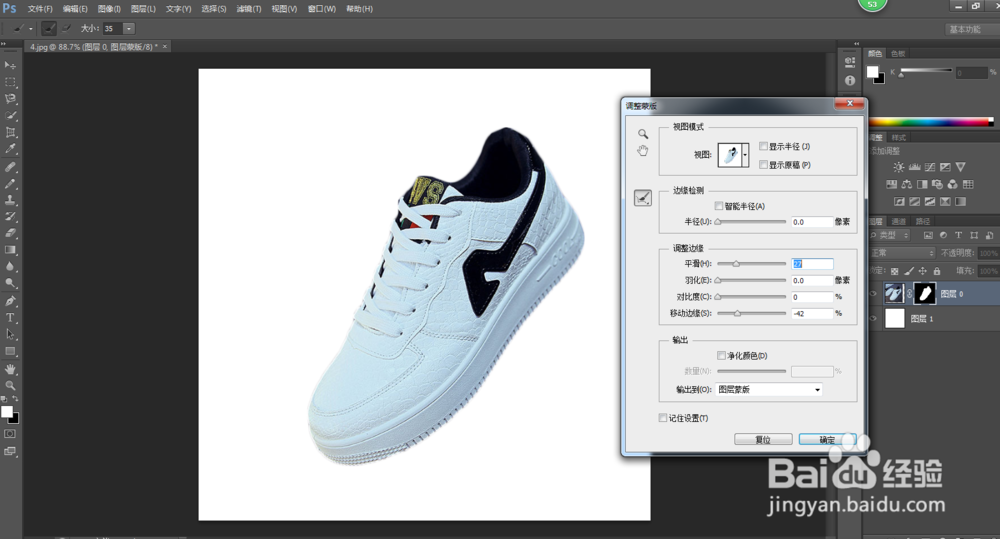
Task: Click the Zoom tool in Refine Mask dialog
Action: [643, 134]
